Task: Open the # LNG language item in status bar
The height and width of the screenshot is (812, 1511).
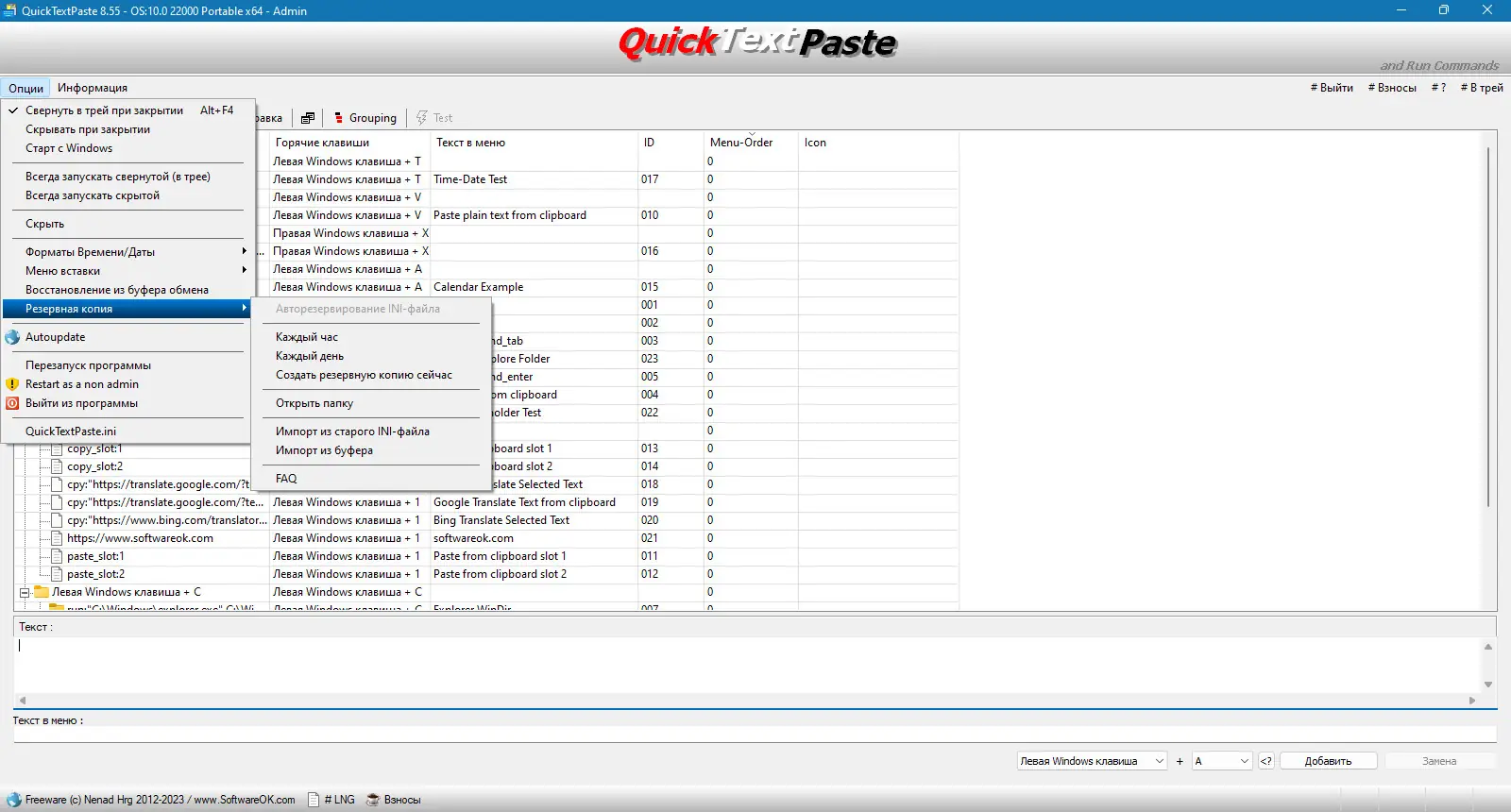Action: pyautogui.click(x=331, y=800)
